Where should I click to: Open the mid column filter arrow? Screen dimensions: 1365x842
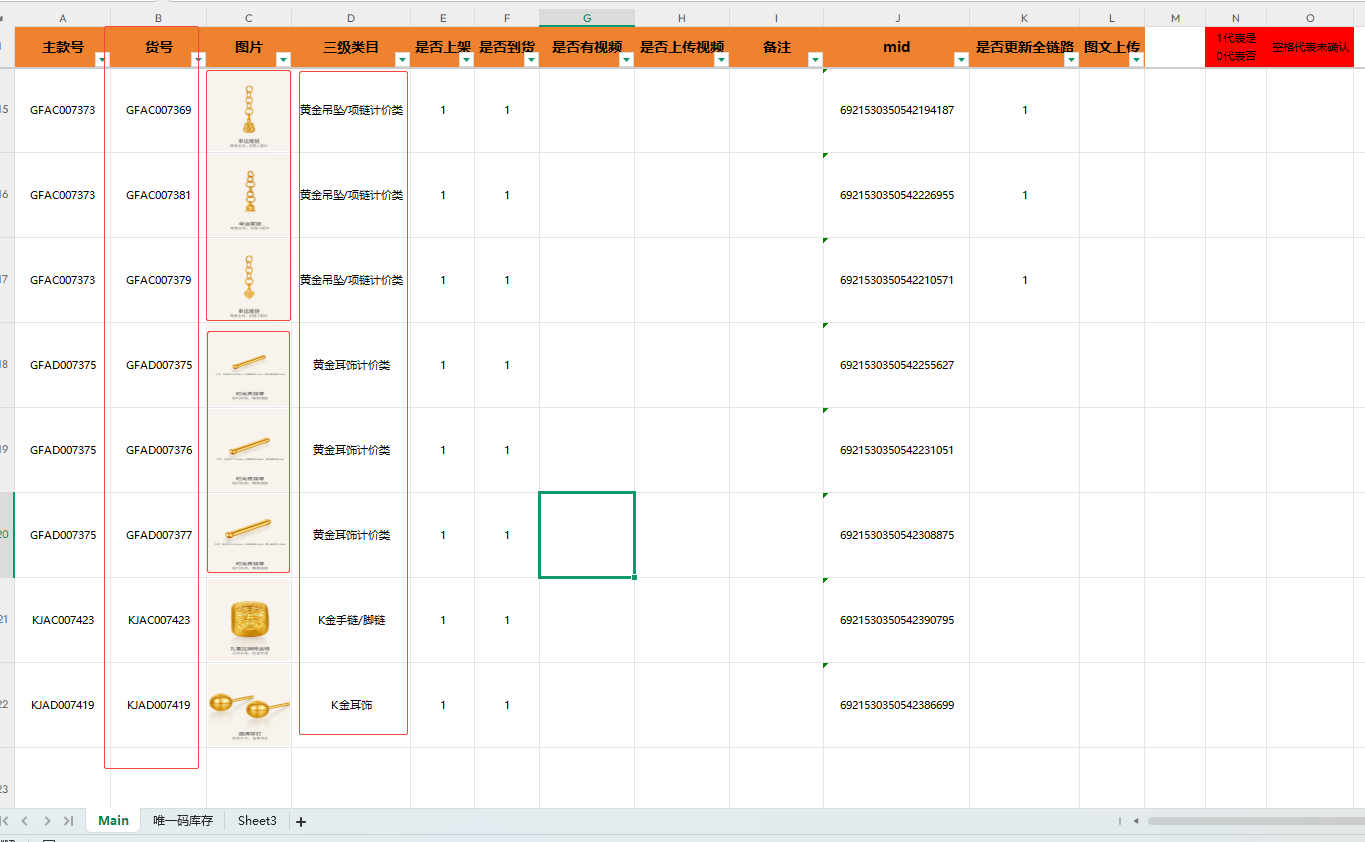[x=961, y=60]
